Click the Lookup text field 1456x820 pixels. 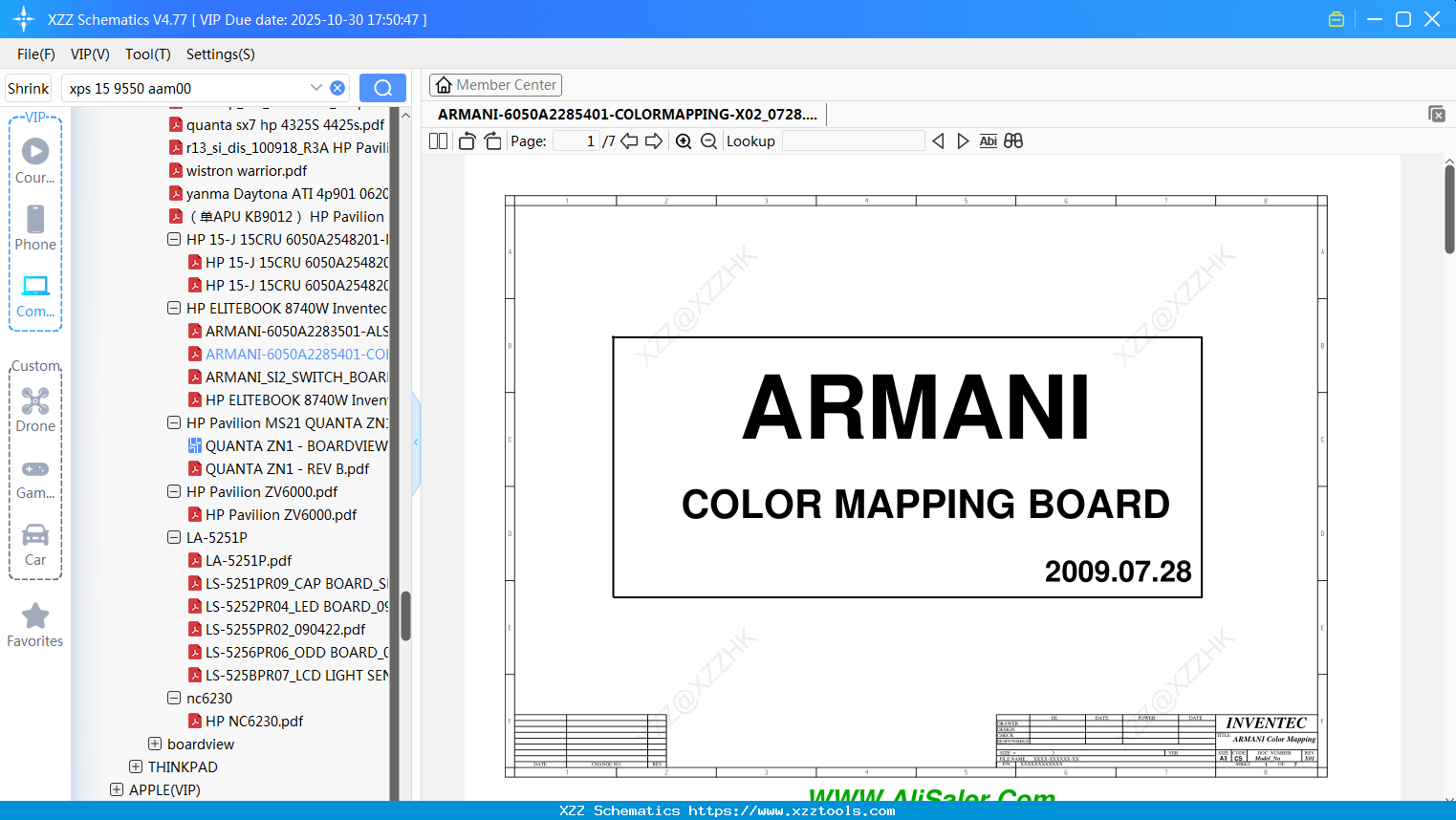pos(853,141)
